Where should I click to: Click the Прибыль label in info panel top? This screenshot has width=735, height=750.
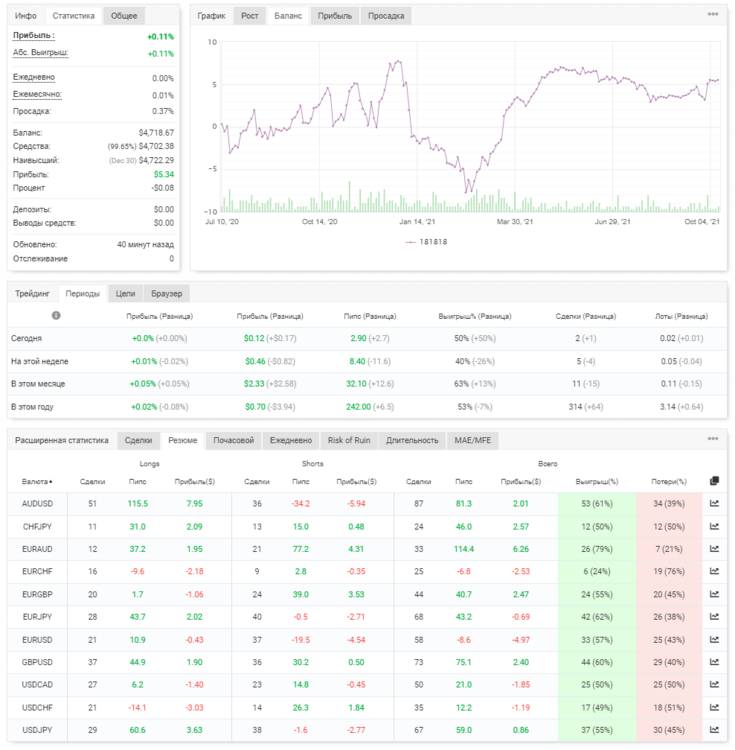(x=34, y=35)
